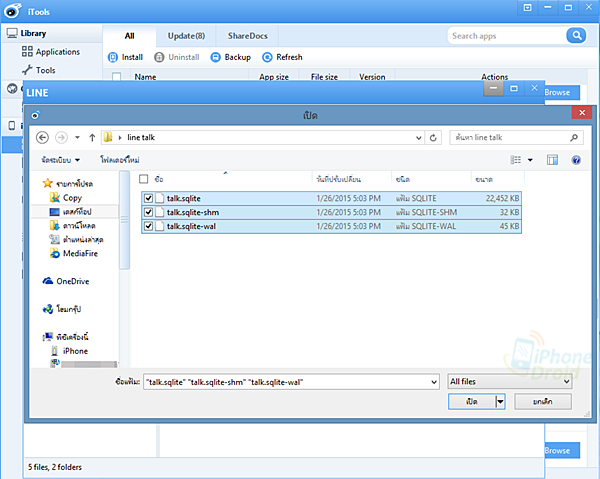Click the search magnifier in file dialog
600x479 pixels.
coord(574,137)
